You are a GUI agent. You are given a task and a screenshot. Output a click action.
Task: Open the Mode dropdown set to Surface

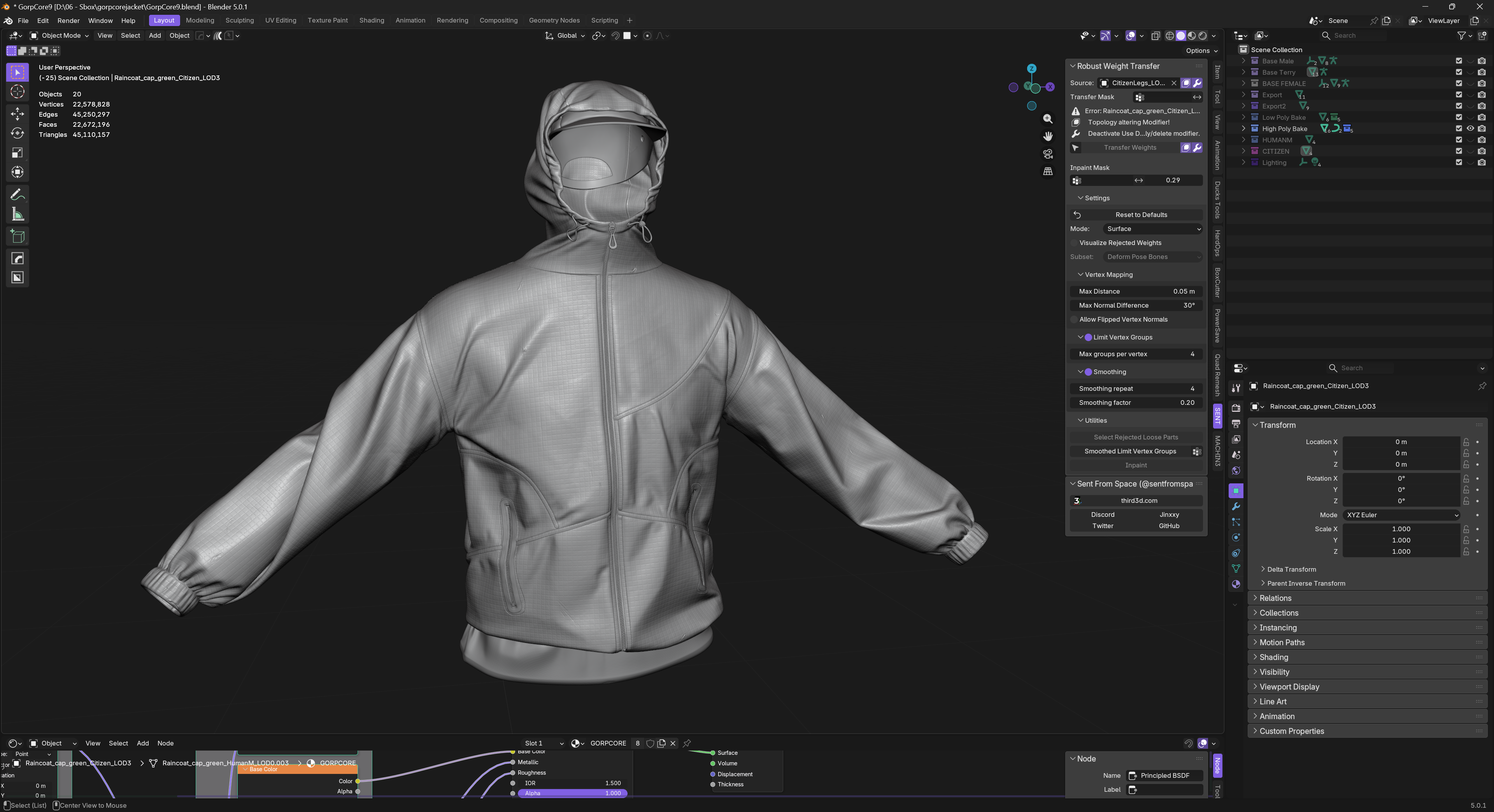tap(1152, 229)
